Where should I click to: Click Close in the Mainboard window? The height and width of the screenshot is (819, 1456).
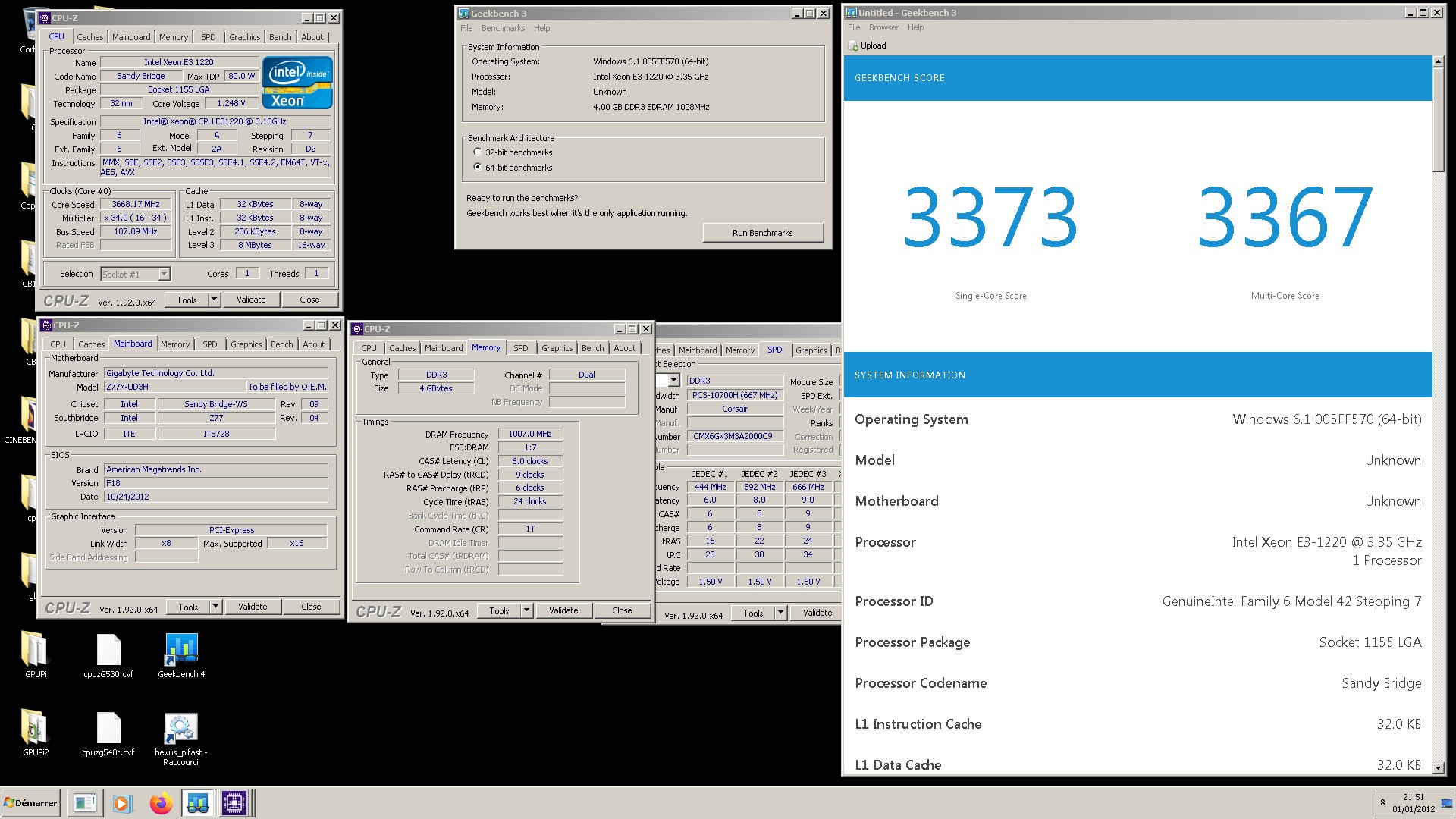(311, 607)
